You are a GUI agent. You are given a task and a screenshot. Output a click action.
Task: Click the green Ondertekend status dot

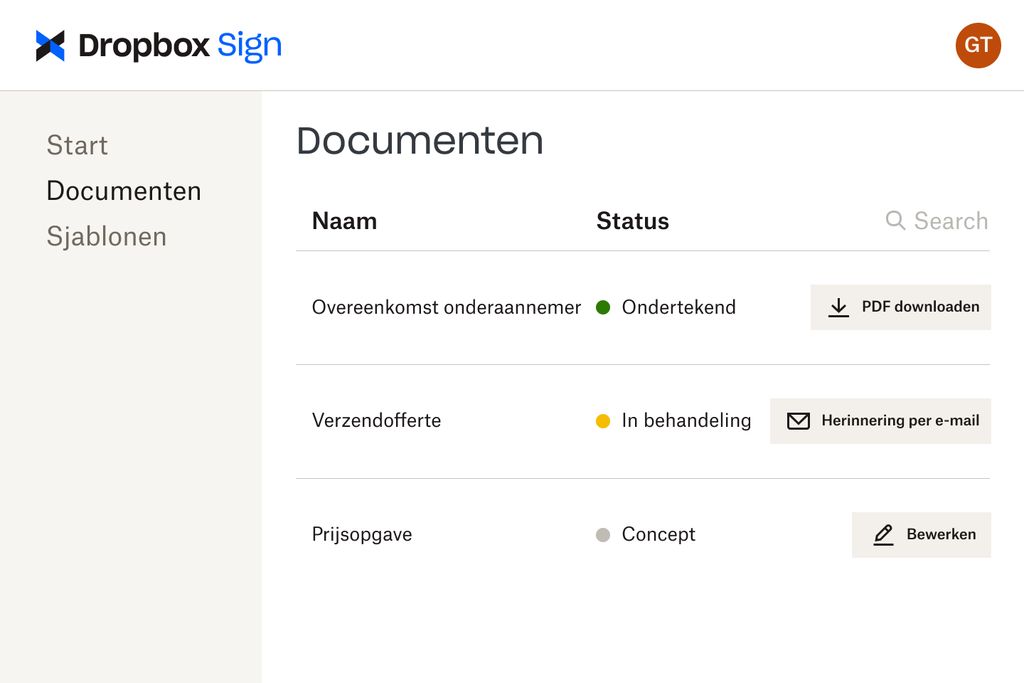(603, 308)
